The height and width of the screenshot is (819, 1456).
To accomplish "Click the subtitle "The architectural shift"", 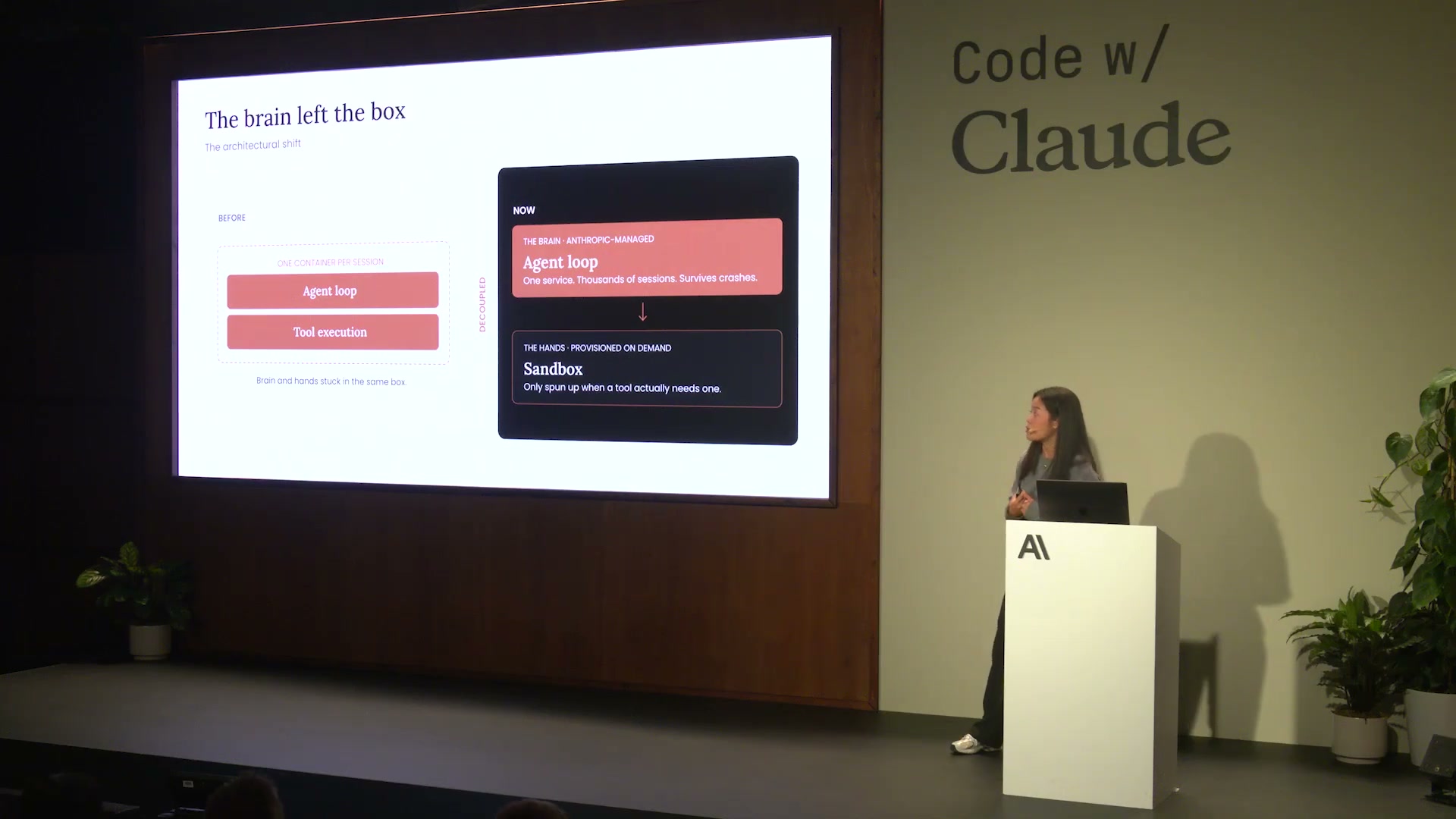I will click(x=253, y=145).
